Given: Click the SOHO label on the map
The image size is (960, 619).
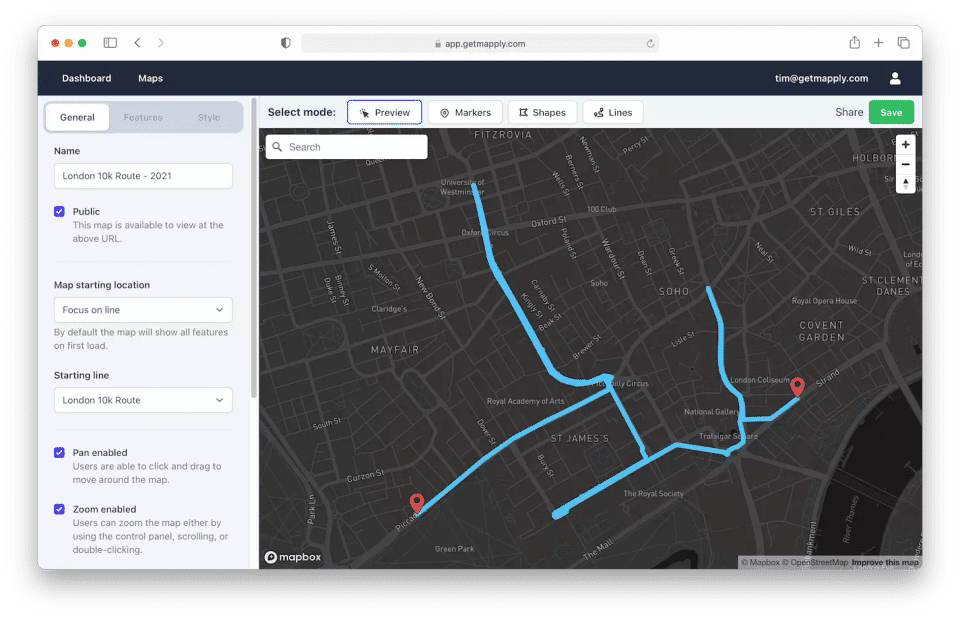Looking at the screenshot, I should [673, 292].
